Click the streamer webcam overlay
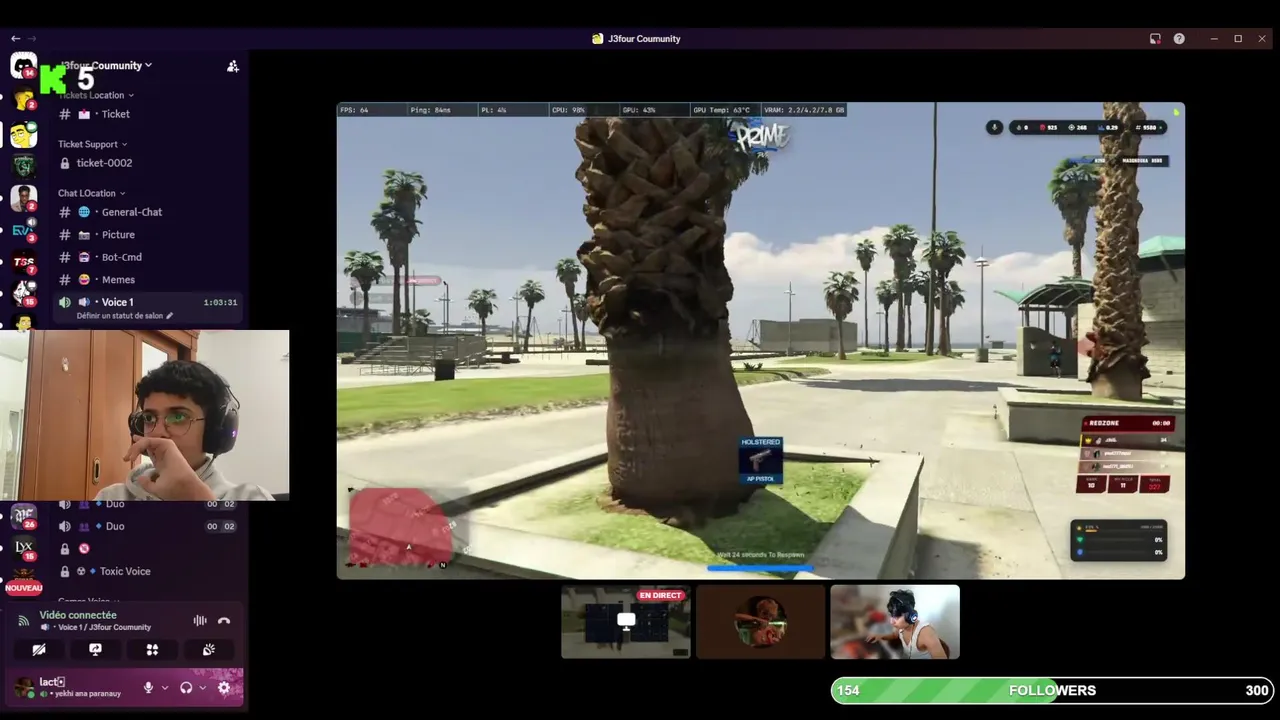 click(x=145, y=415)
